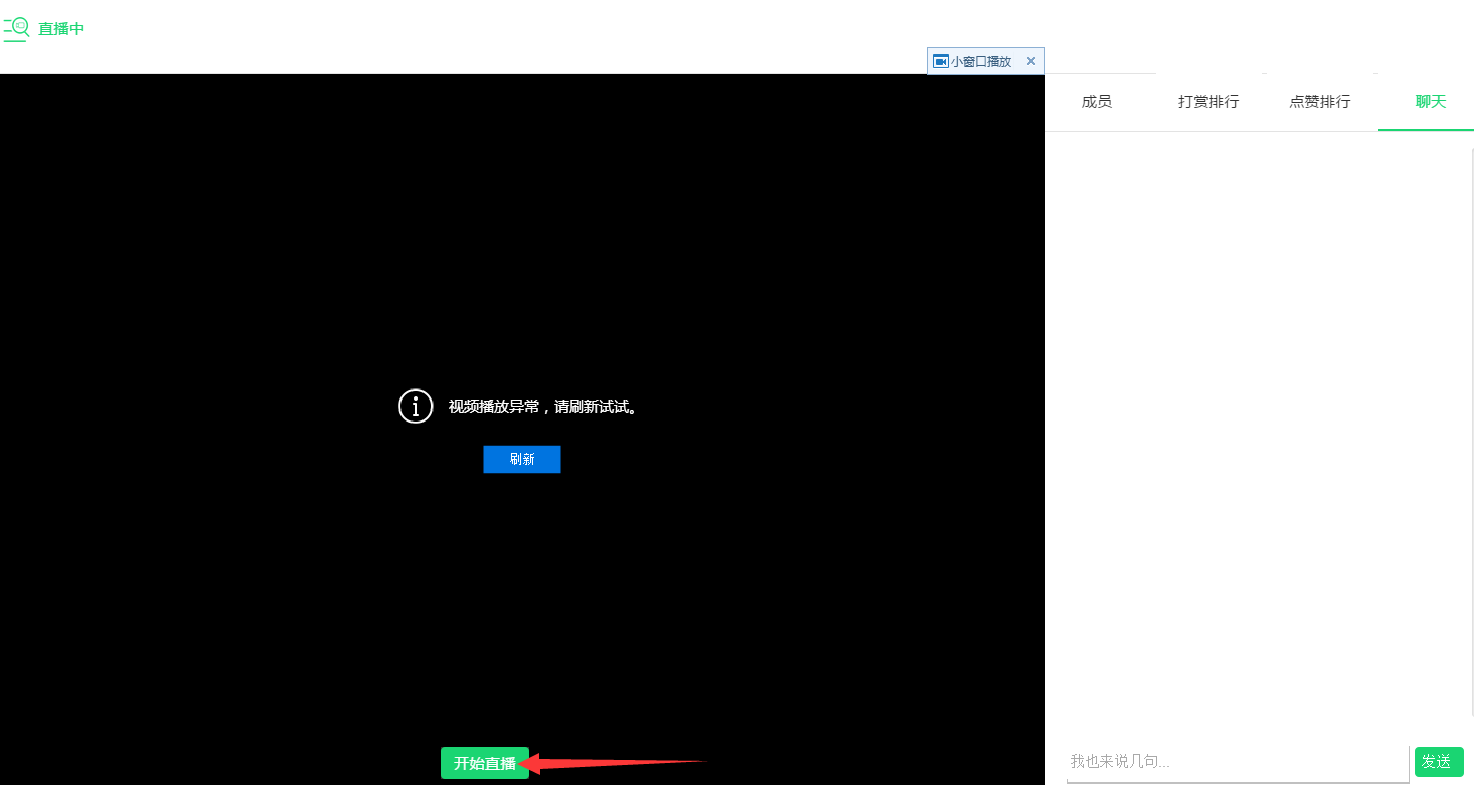Click the chat panel vertical scrollbar

coord(1472,431)
